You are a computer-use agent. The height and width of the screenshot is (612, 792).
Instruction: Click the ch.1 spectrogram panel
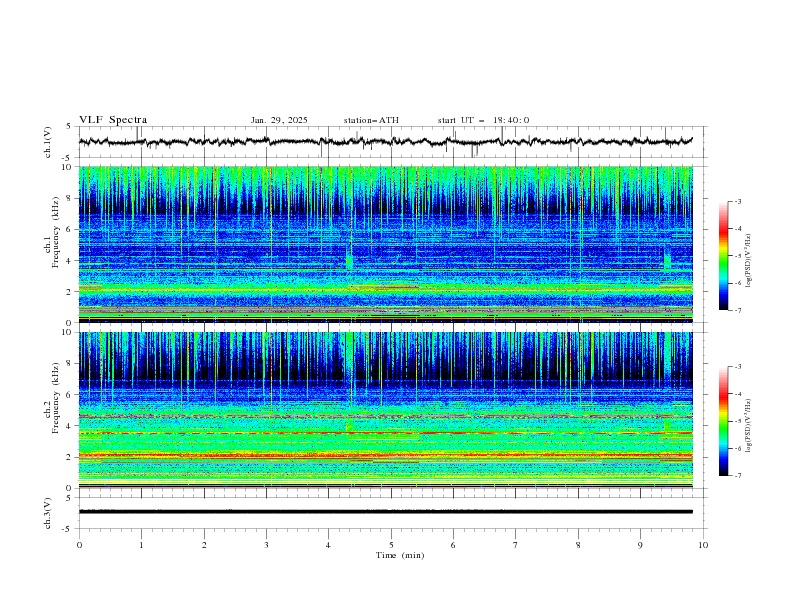[x=385, y=244]
